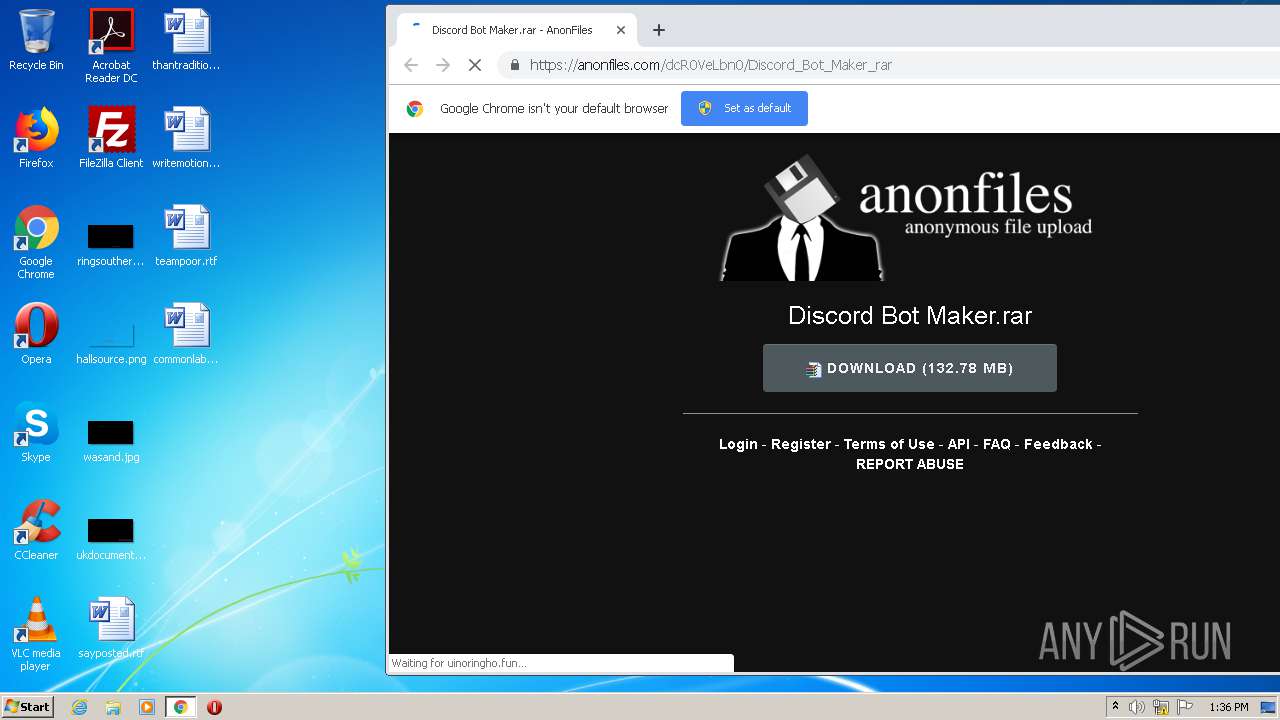The width and height of the screenshot is (1280, 720).
Task: Launch Acrobat Reader DC shortcut
Action: pyautogui.click(x=111, y=46)
